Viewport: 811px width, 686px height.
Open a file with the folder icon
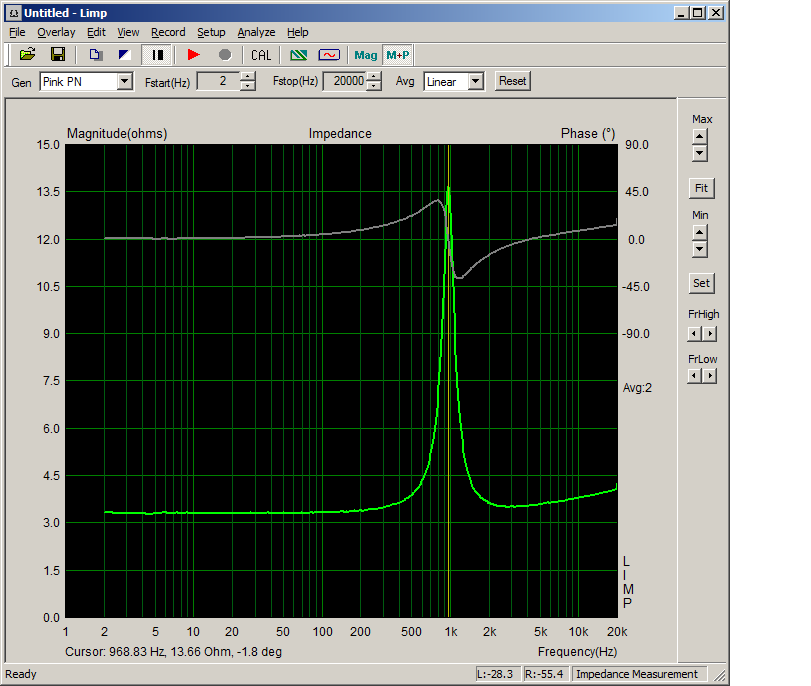27,55
